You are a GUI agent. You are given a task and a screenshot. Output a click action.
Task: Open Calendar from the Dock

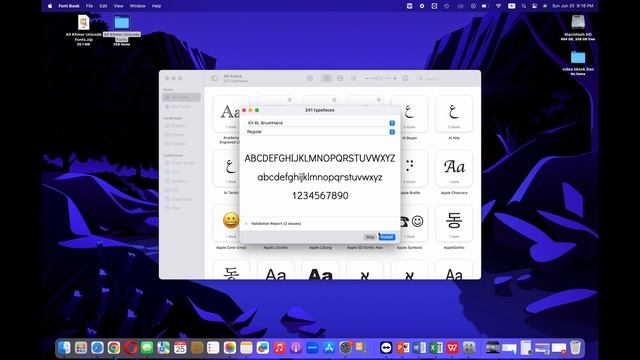tap(180, 347)
